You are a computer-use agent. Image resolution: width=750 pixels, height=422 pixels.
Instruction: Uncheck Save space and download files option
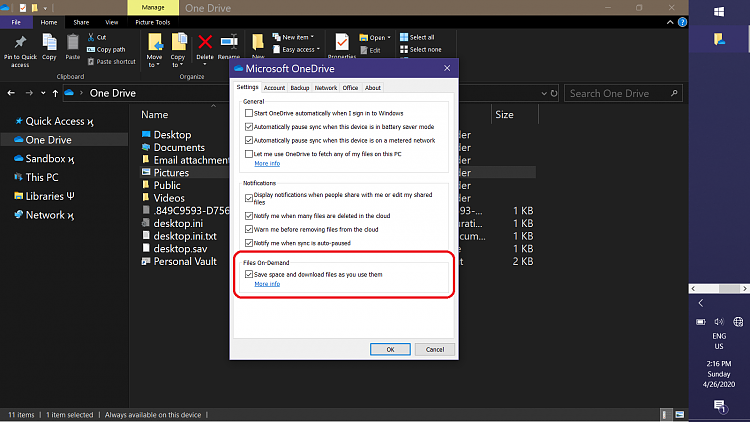point(249,274)
